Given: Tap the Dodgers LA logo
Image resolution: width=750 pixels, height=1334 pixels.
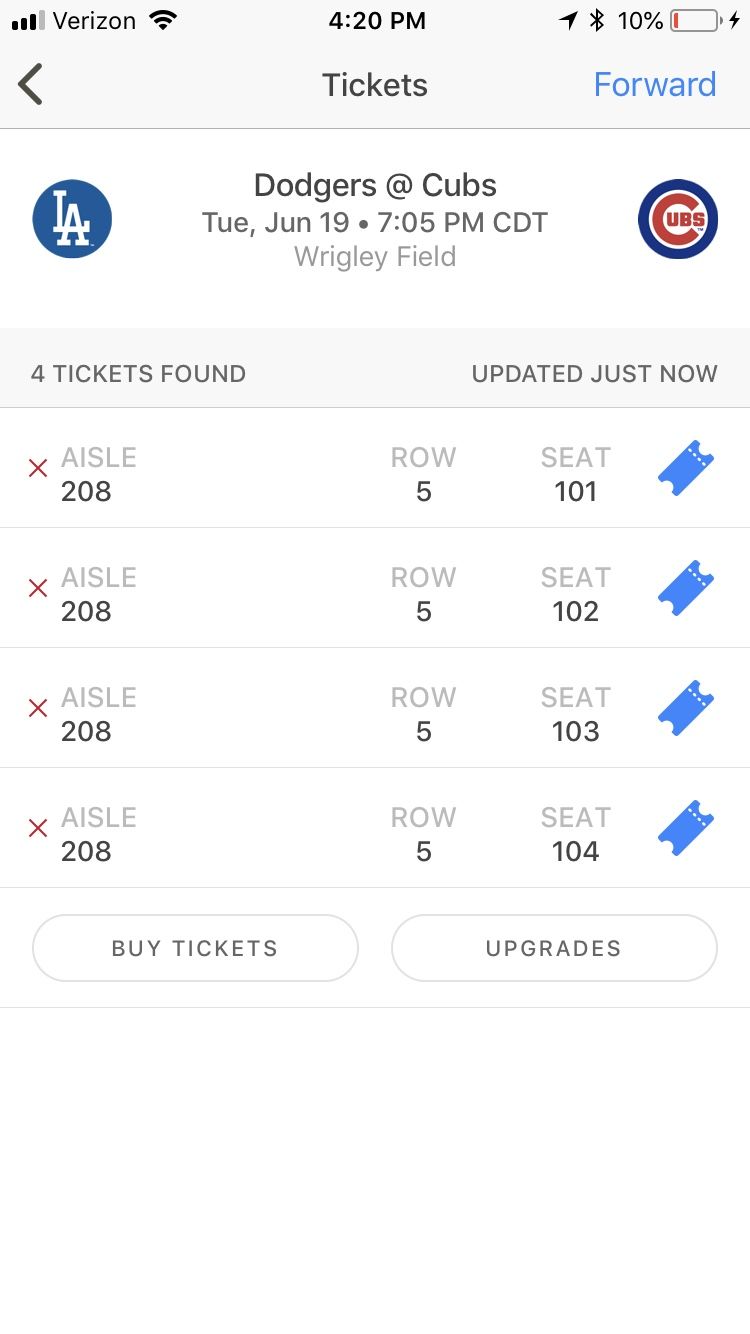Looking at the screenshot, I should click(x=72, y=219).
